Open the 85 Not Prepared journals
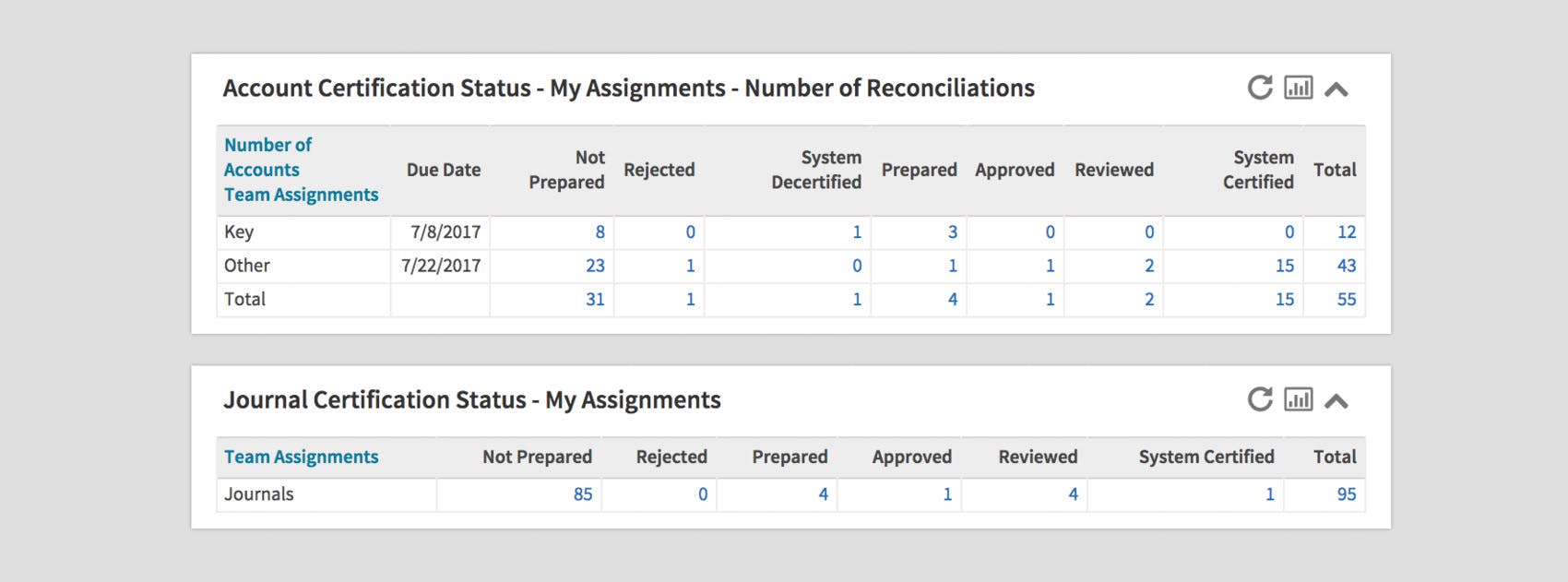The height and width of the screenshot is (582, 1568). click(582, 494)
